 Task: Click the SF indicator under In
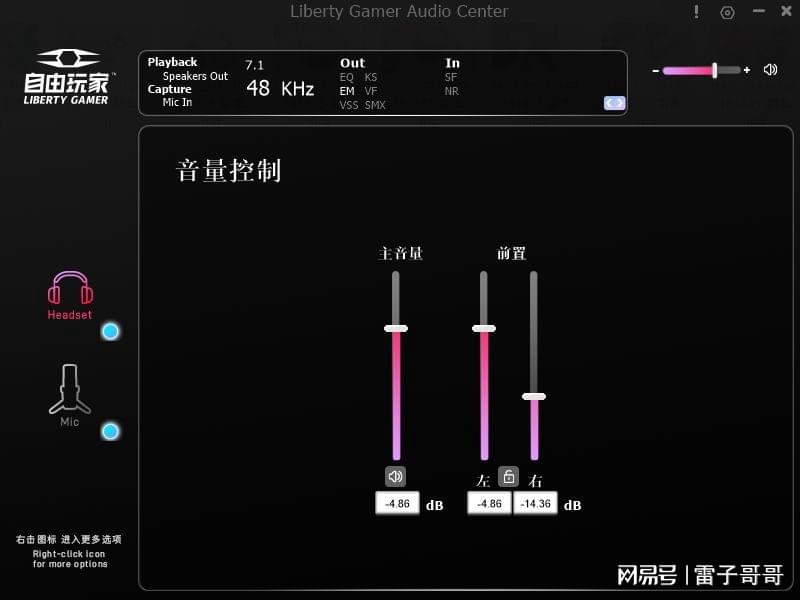pyautogui.click(x=451, y=77)
